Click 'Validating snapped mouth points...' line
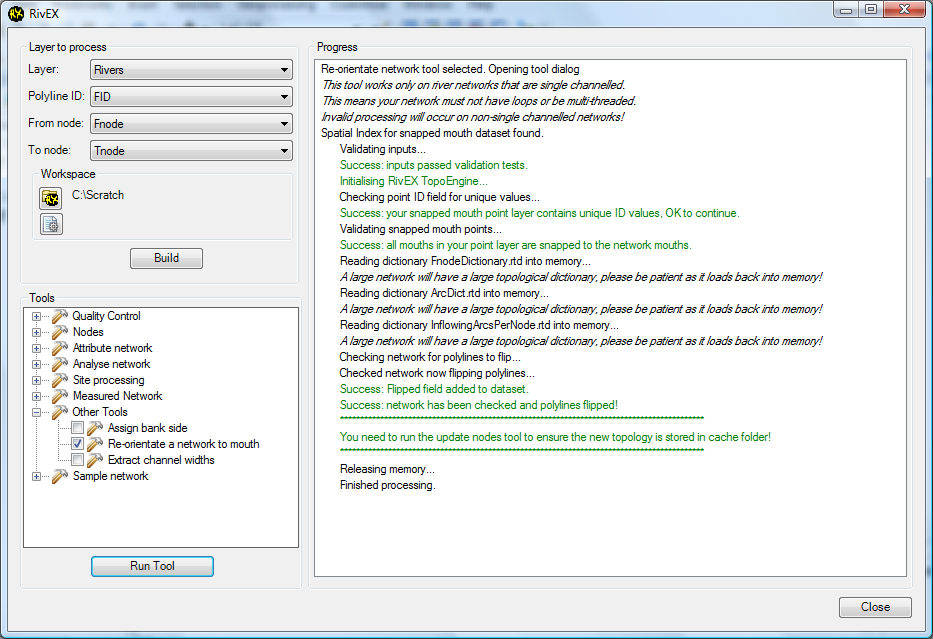The image size is (933, 639). point(421,229)
